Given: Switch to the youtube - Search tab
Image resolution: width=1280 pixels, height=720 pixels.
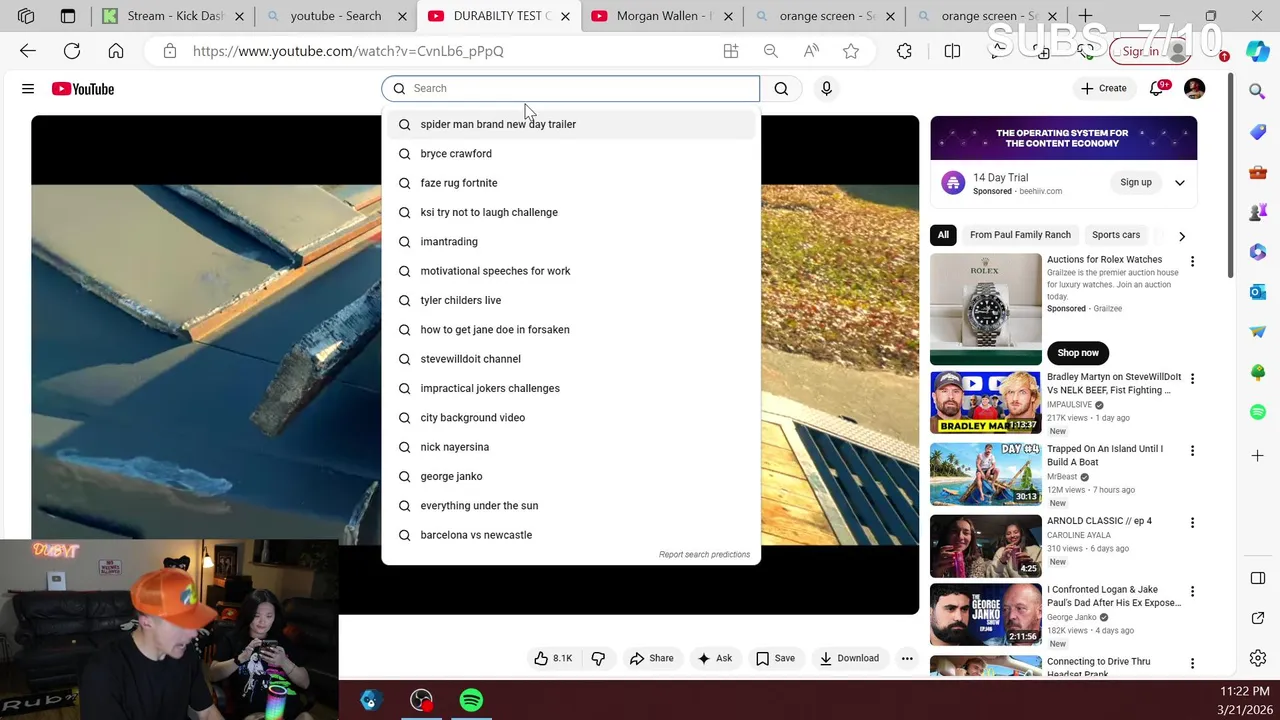Looking at the screenshot, I should (336, 16).
